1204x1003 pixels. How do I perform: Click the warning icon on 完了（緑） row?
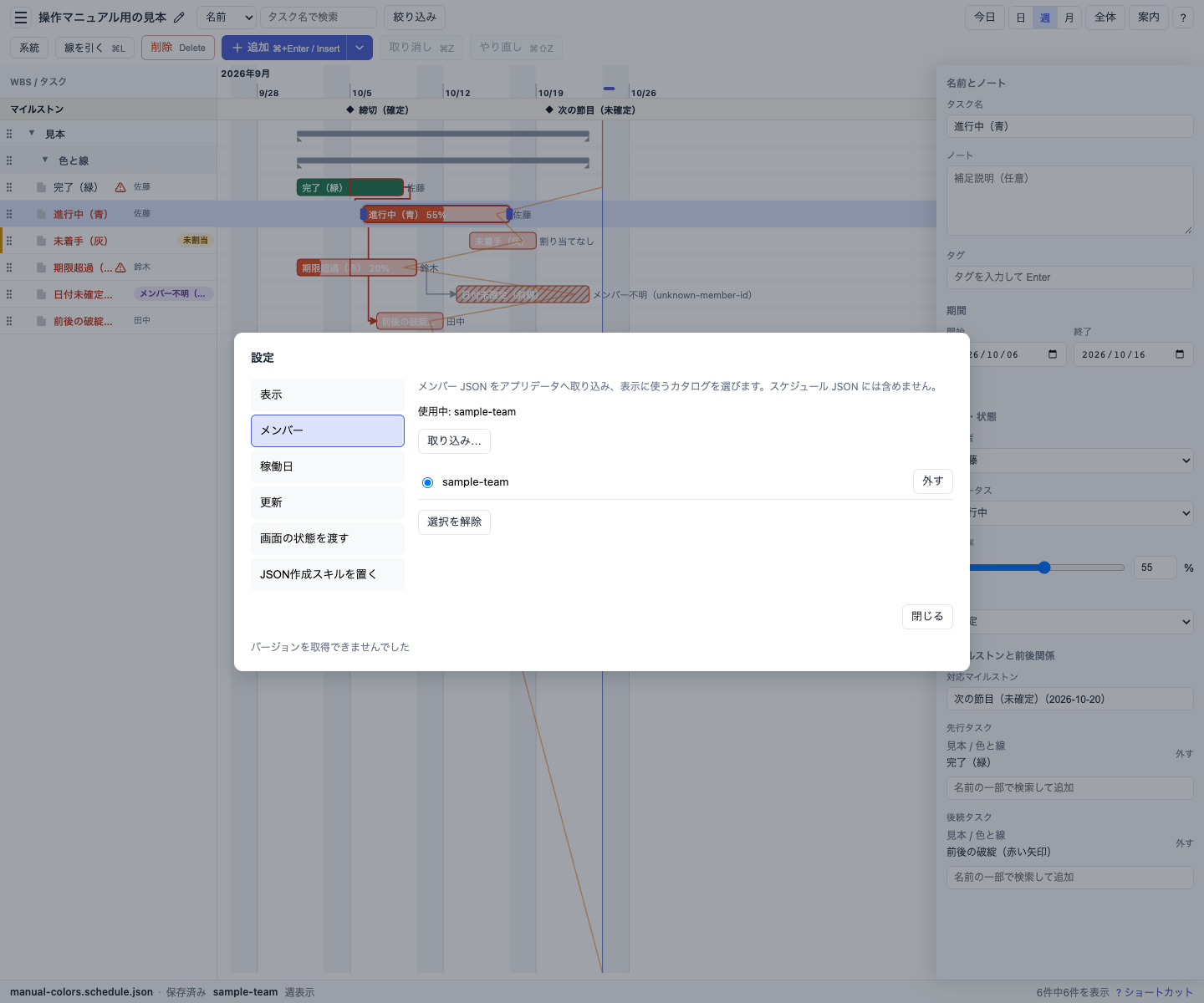[120, 187]
